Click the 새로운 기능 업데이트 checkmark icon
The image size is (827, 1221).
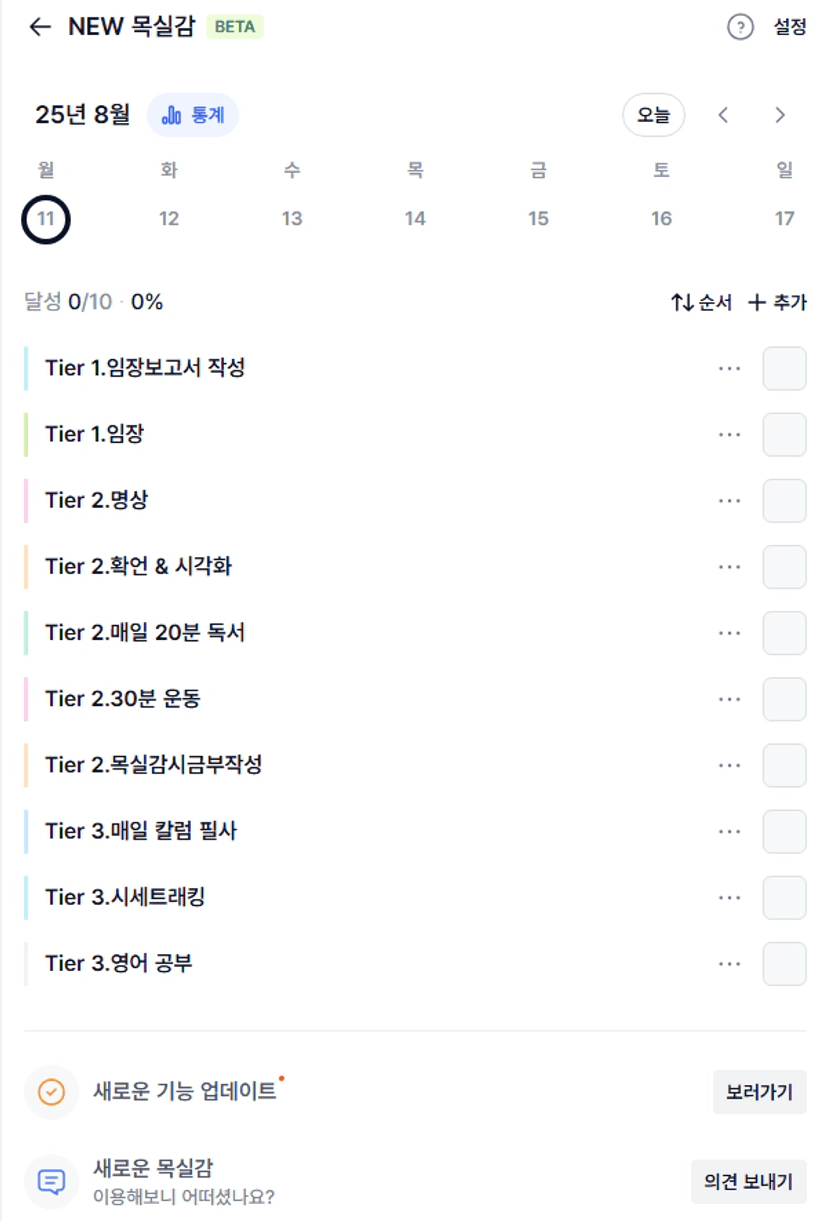[x=51, y=1092]
